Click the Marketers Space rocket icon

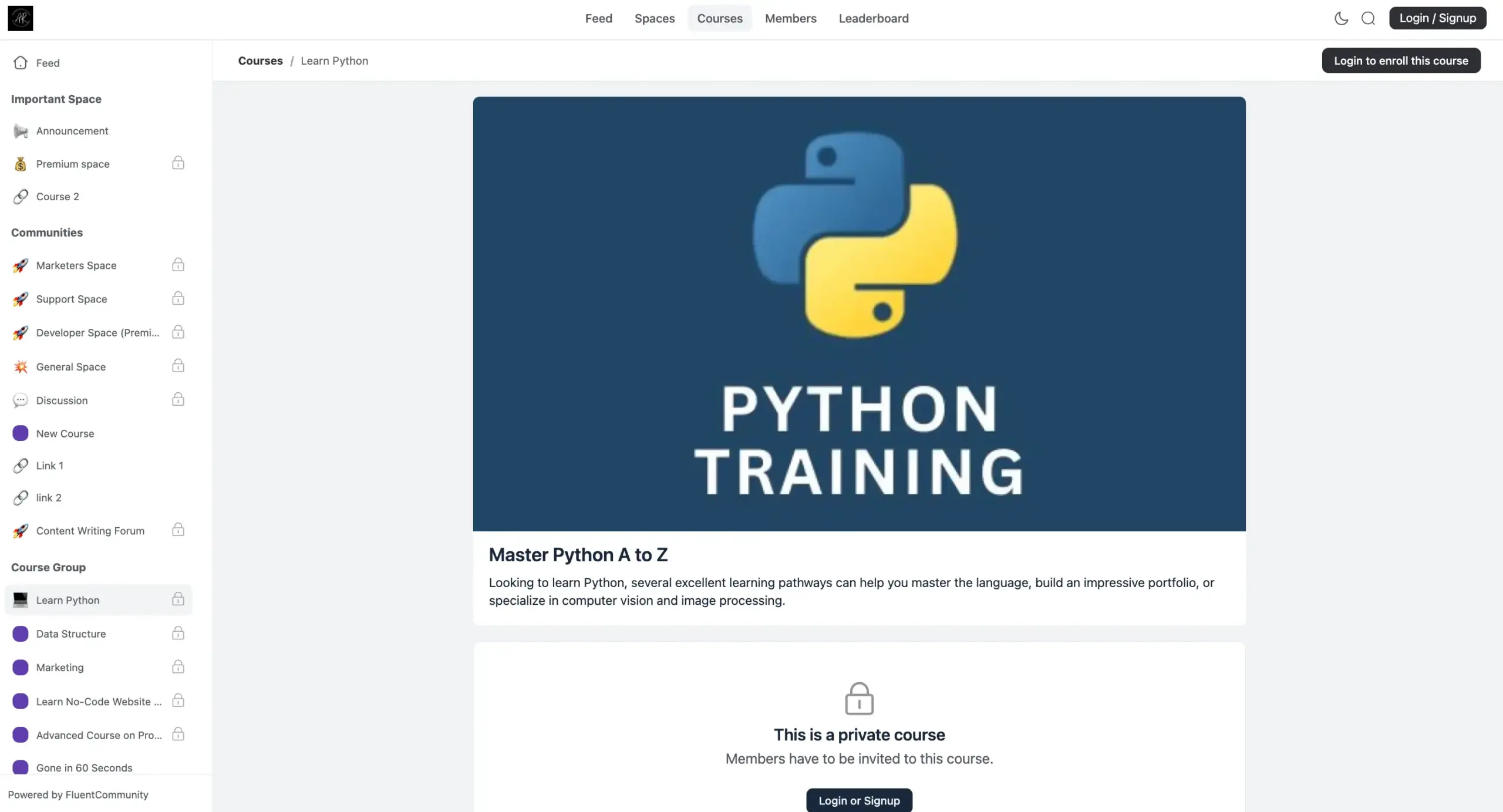[21, 265]
